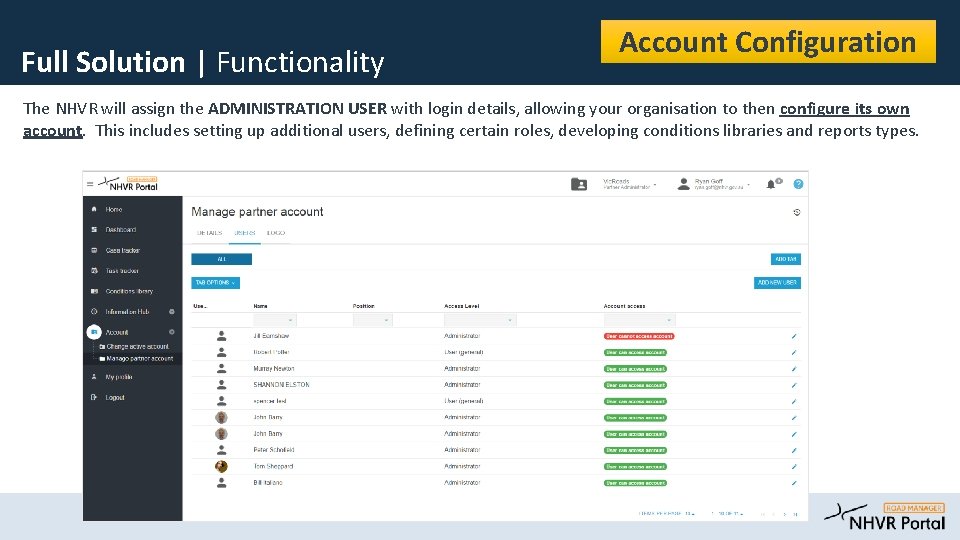Screen dimensions: 960x540
Task: Switch to the Logo tab
Action: (x=276, y=233)
